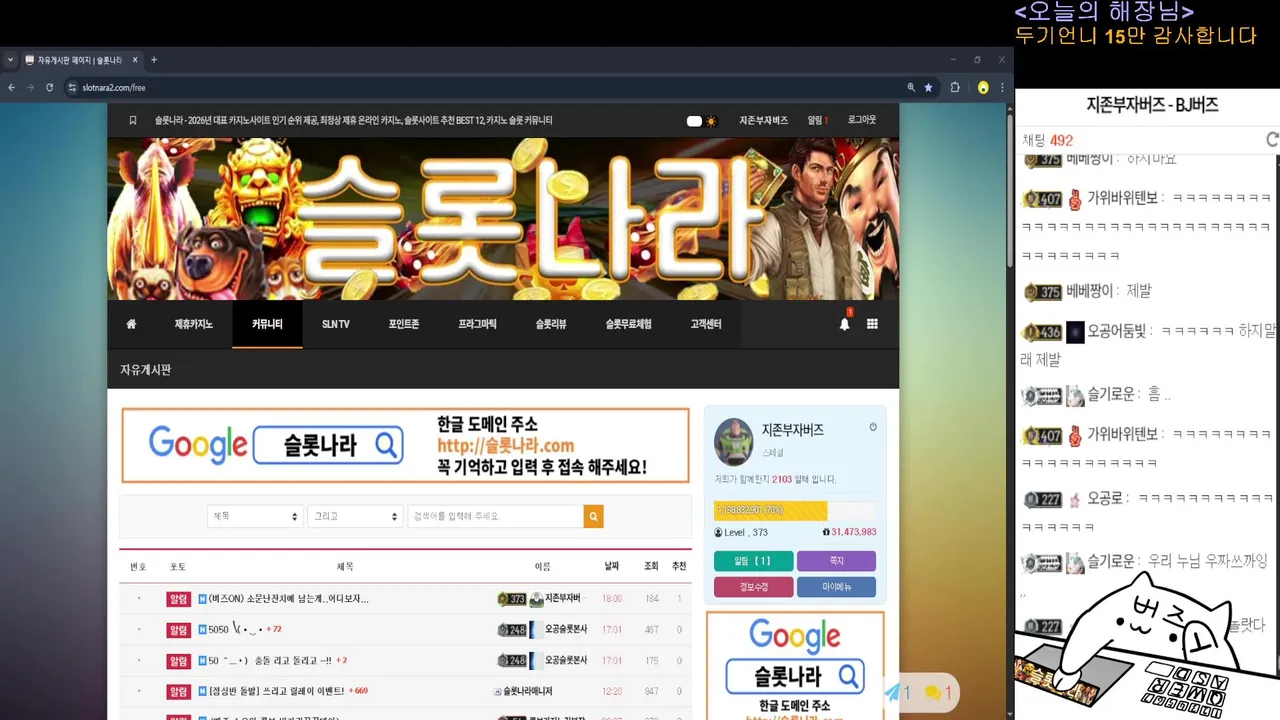The image size is (1280, 720).
Task: Select the 커뮤니티 menu item
Action: pos(267,324)
